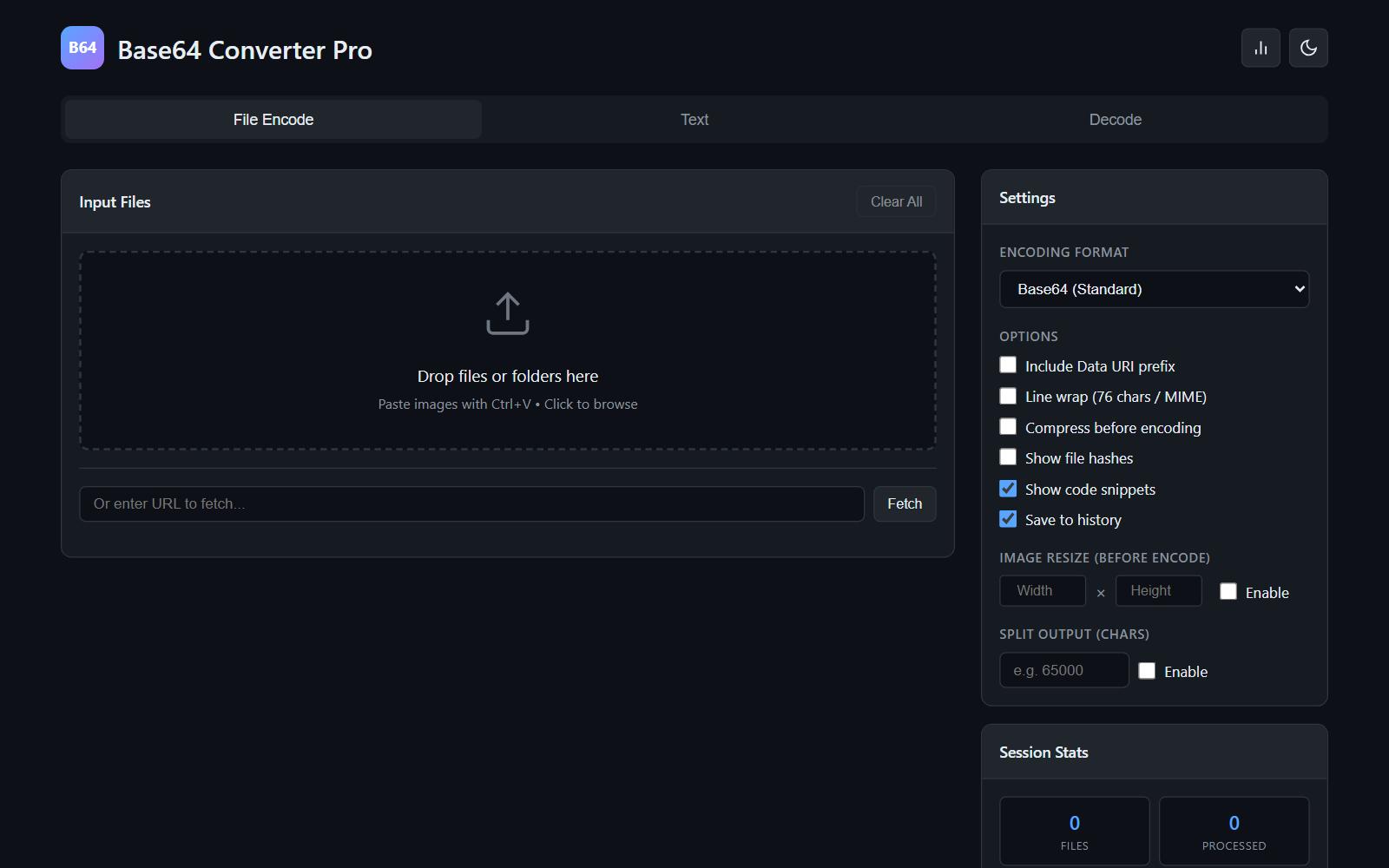1389x868 pixels.
Task: Select the File Encode tab
Action: tap(273, 120)
